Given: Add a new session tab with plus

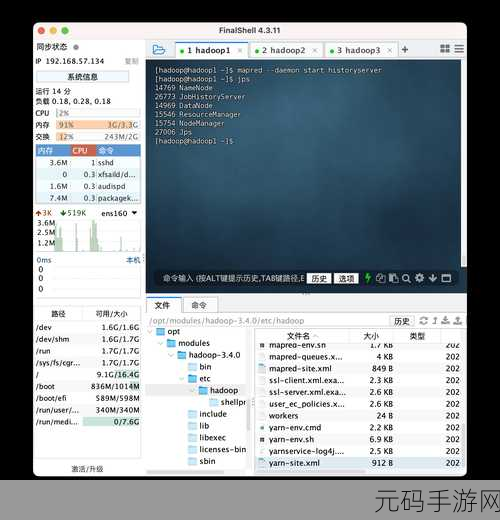Looking at the screenshot, I should pos(405,50).
